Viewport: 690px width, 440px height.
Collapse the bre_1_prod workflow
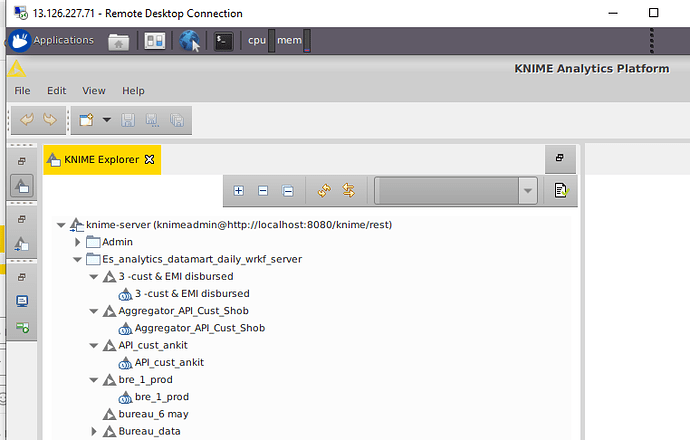(x=94, y=380)
